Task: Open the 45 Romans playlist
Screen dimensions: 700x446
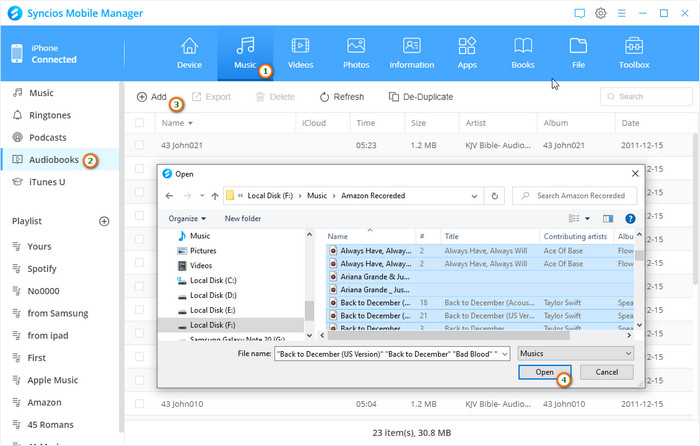Action: pos(50,425)
